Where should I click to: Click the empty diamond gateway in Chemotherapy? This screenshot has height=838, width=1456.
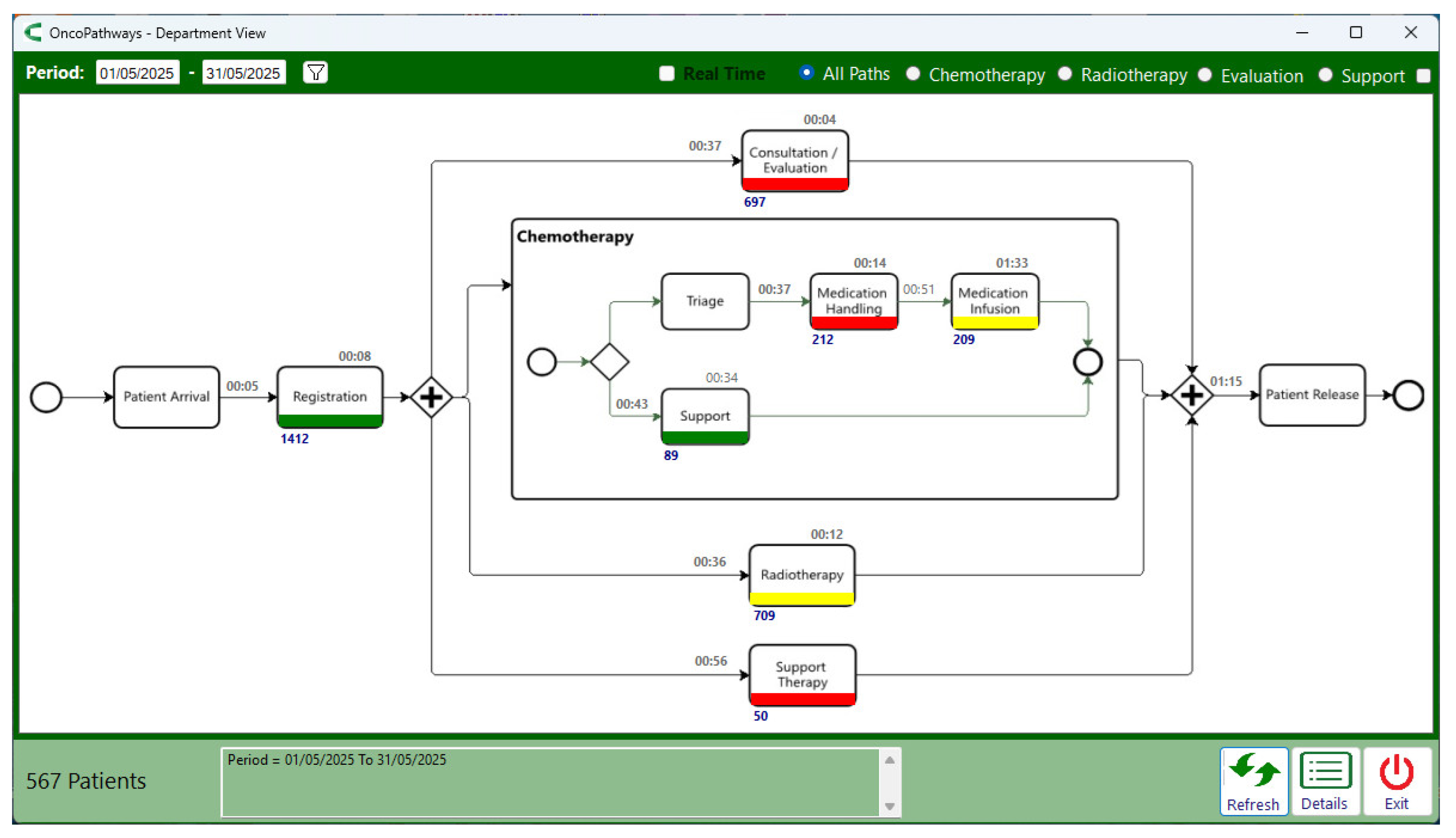coord(610,361)
